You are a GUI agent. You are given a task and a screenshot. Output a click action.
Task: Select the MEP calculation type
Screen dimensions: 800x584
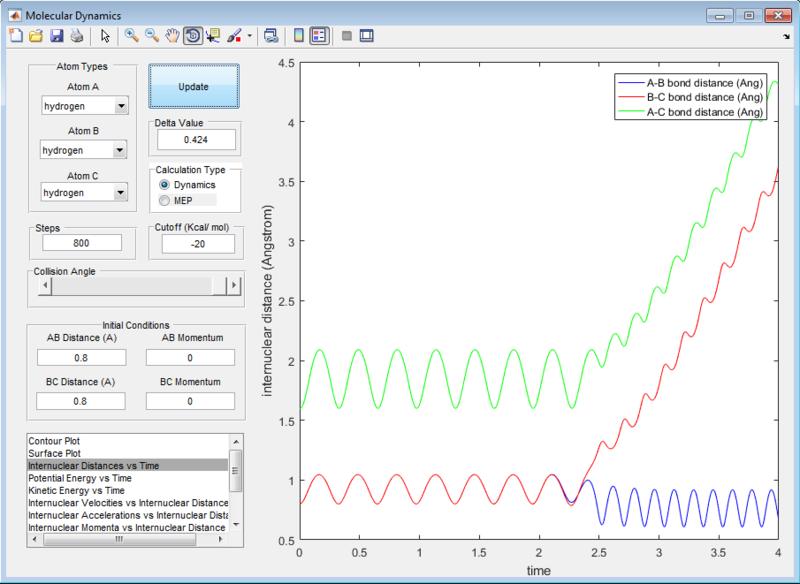(165, 201)
